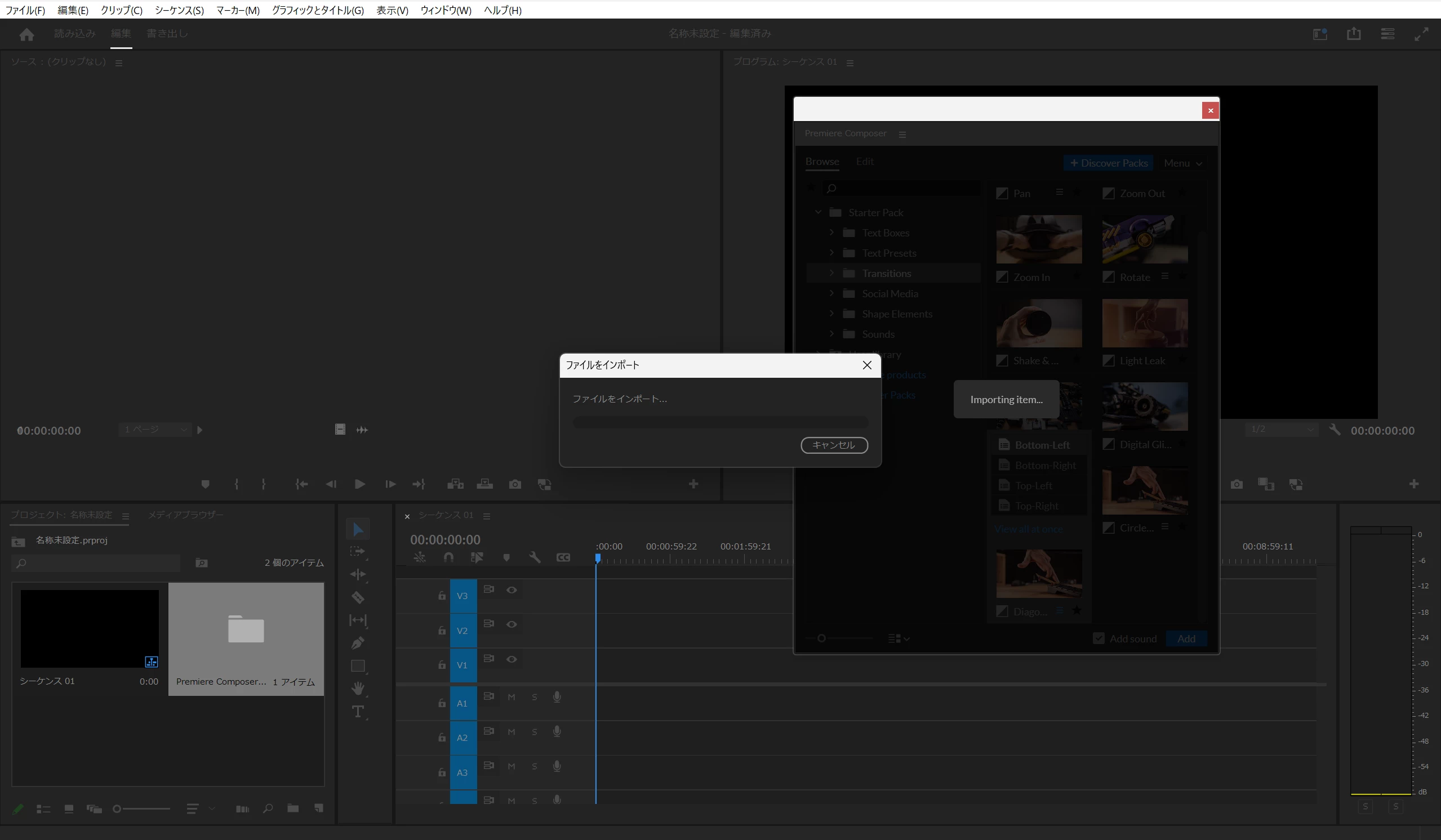Select the Pen tool
The height and width of the screenshot is (840, 1441).
(357, 643)
